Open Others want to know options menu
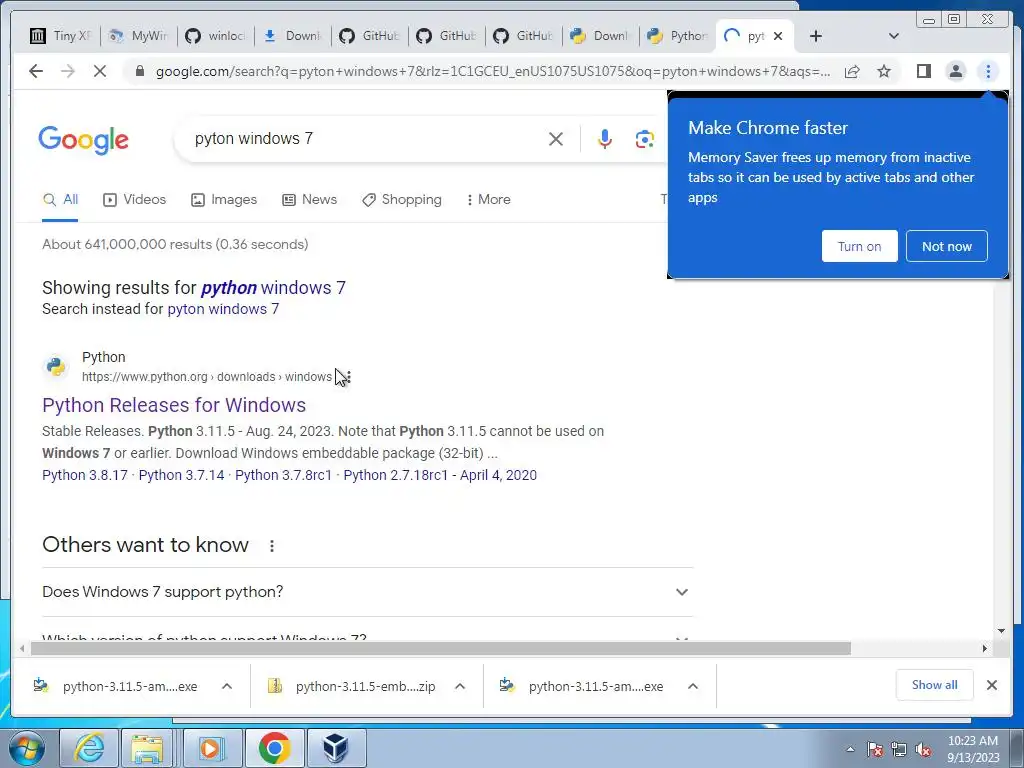Viewport: 1024px width, 768px height. [x=272, y=546]
